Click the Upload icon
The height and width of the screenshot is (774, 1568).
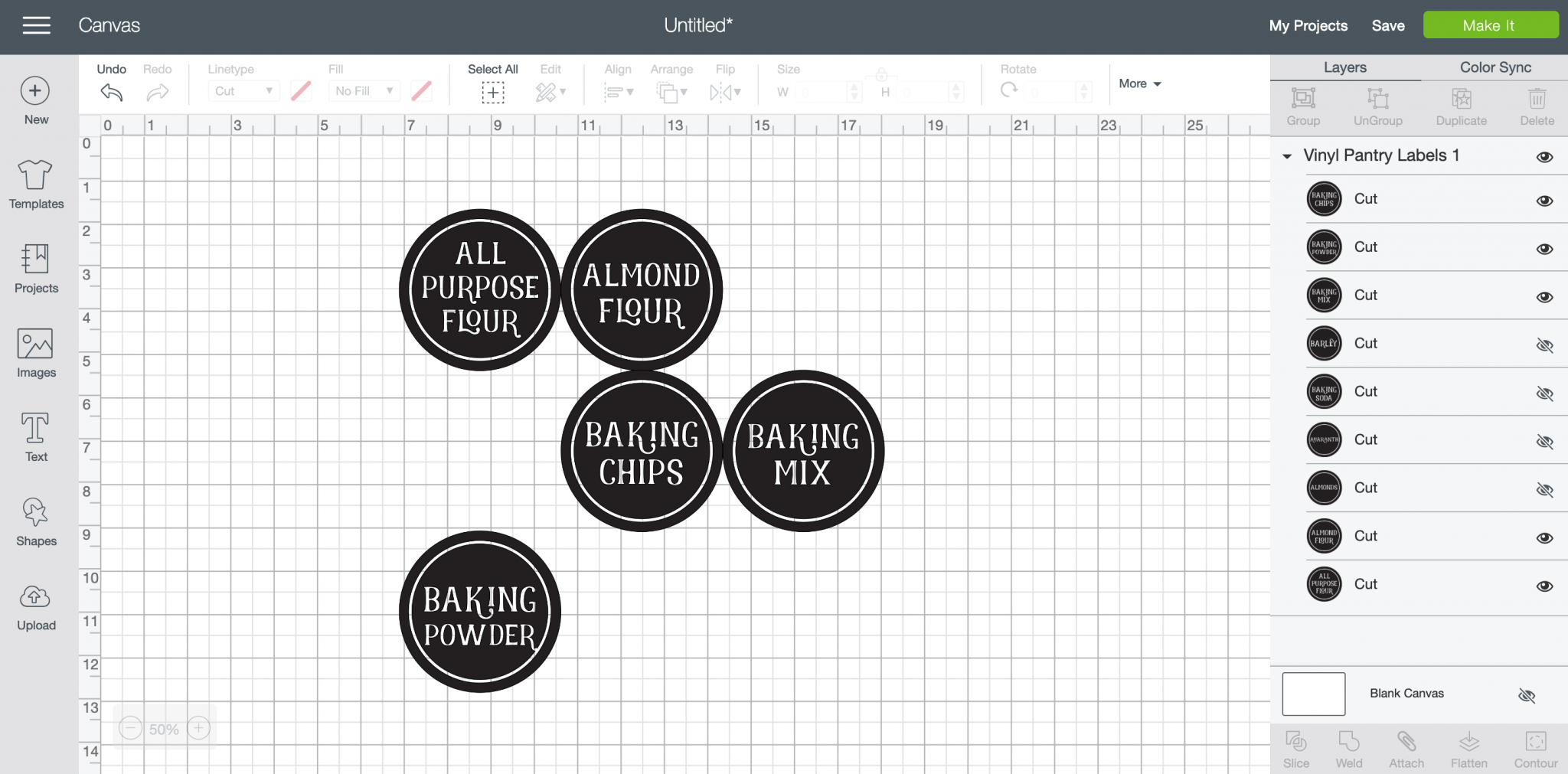click(x=35, y=605)
